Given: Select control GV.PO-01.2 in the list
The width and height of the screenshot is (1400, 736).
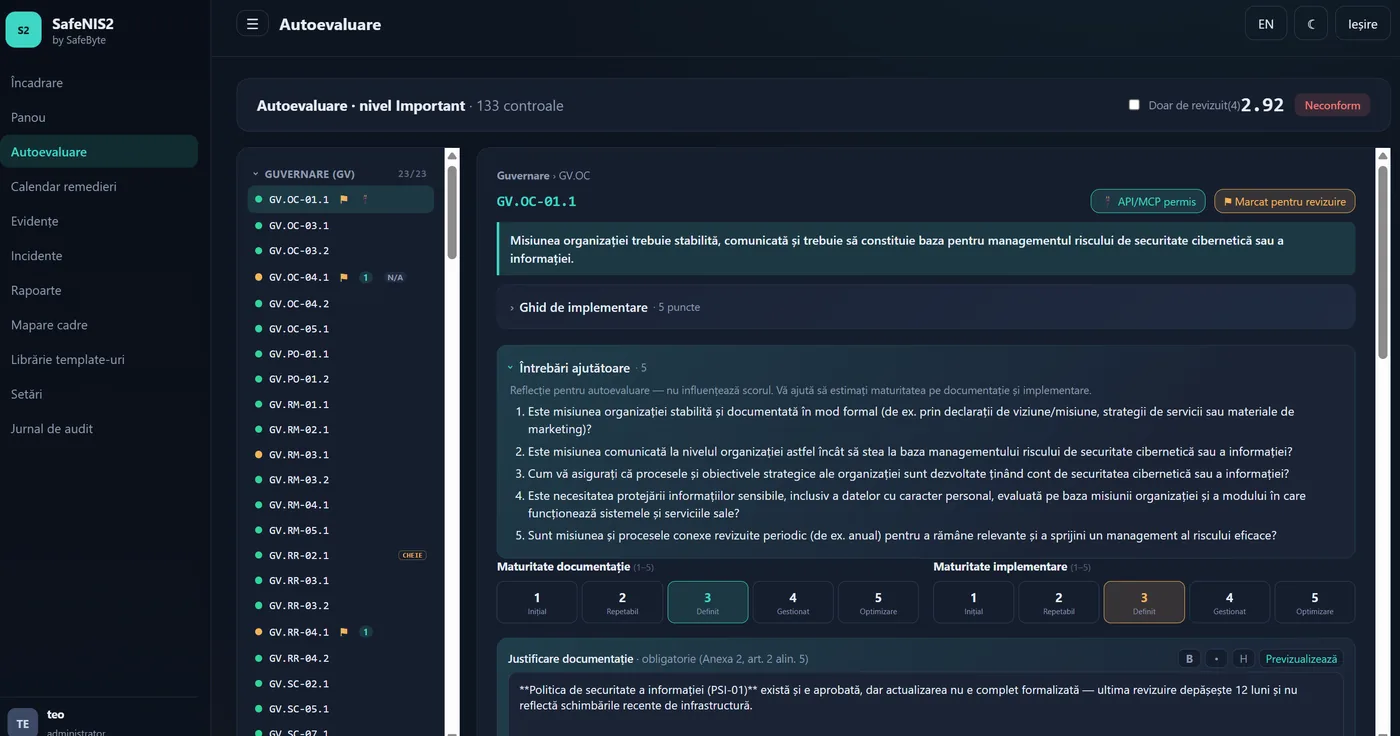Looking at the screenshot, I should point(341,379).
